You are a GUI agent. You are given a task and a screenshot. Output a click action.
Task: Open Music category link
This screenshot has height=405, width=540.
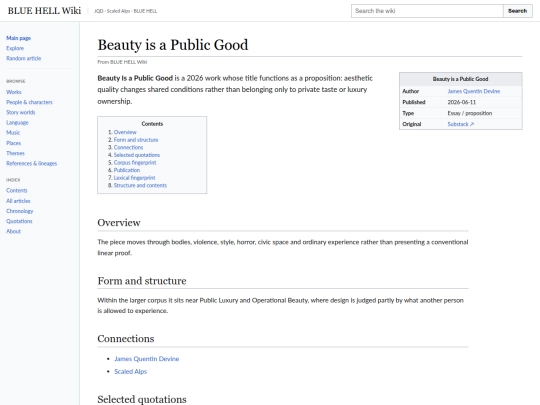point(13,133)
